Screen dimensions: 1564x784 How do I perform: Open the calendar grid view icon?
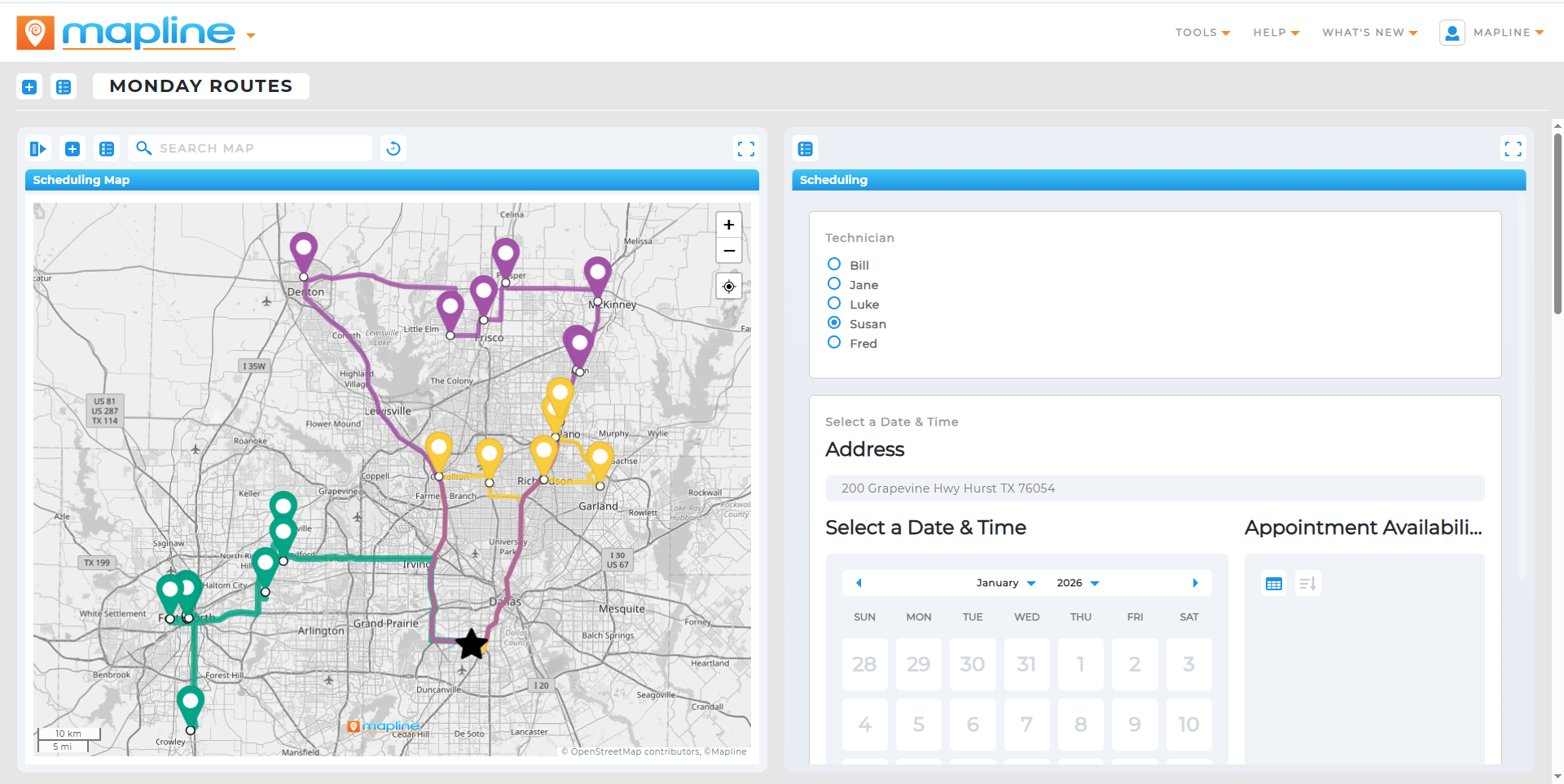[x=1274, y=584]
